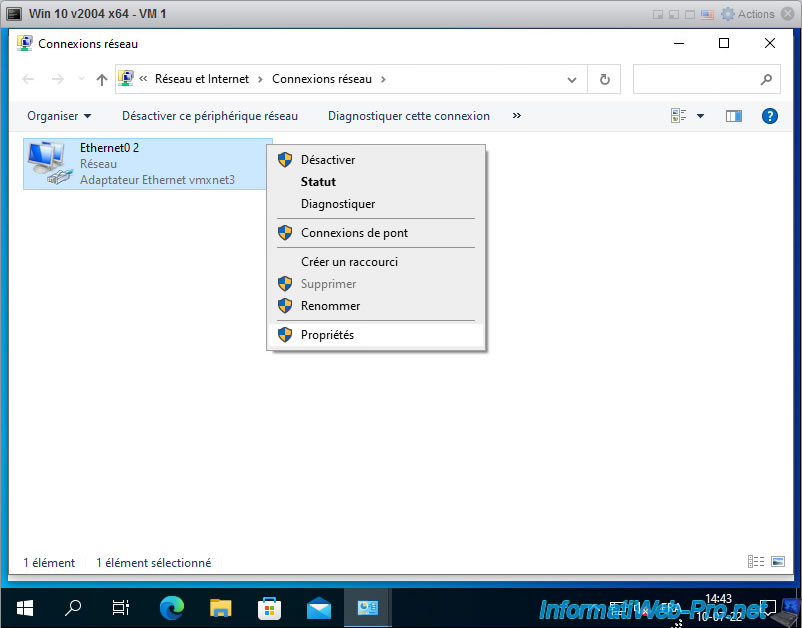Click the Windows Search icon
This screenshot has height=628, width=802.
[x=72, y=607]
